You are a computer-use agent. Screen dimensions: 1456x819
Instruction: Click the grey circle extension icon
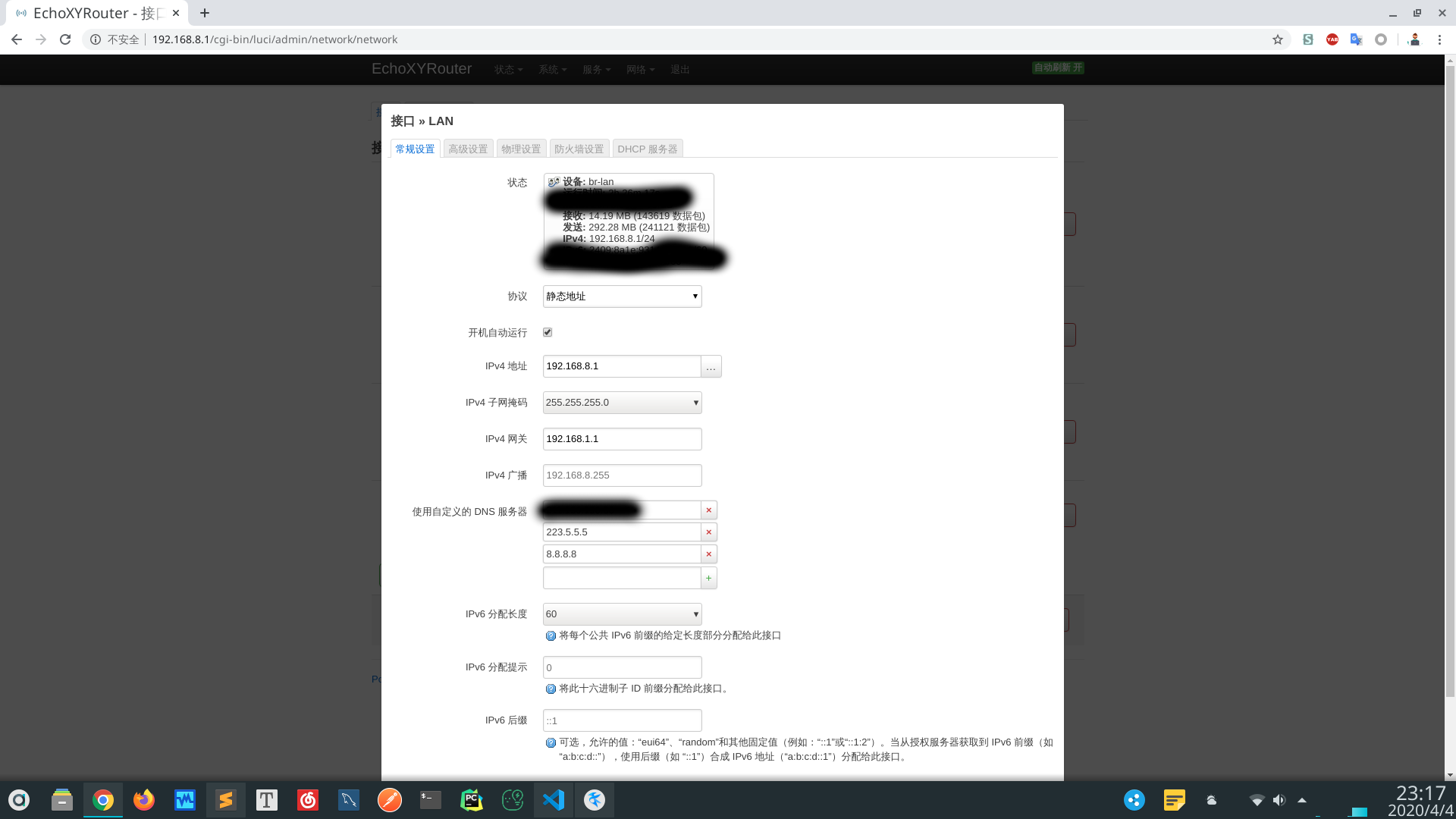coord(1381,39)
